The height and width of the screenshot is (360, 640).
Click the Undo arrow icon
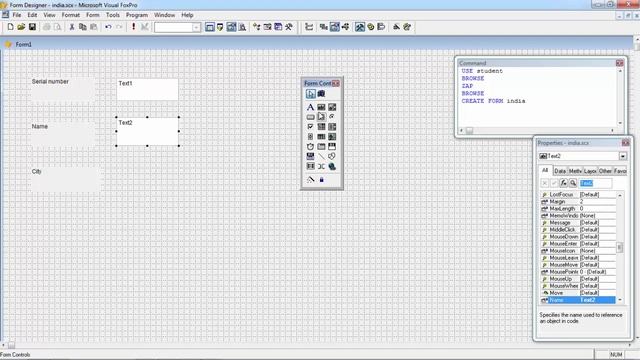coord(108,27)
